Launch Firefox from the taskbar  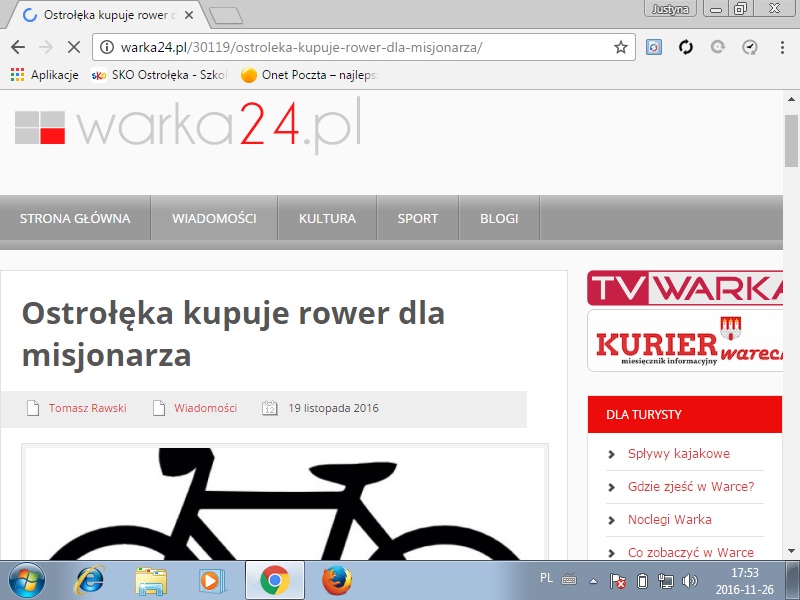pyautogui.click(x=337, y=581)
